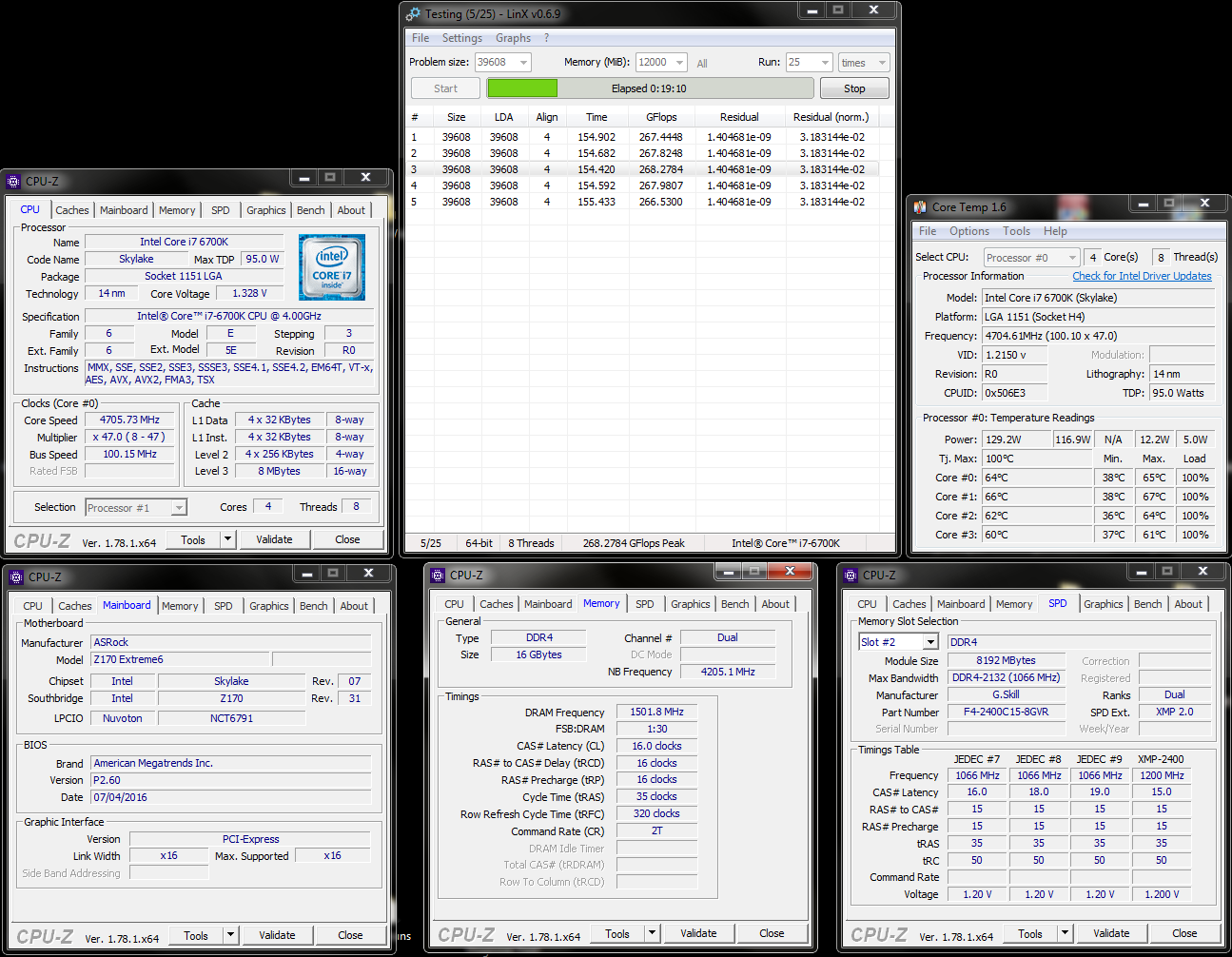Click the 4705.73 MHz Core Speed value
This screenshot has height=957, width=1232.
(x=130, y=420)
